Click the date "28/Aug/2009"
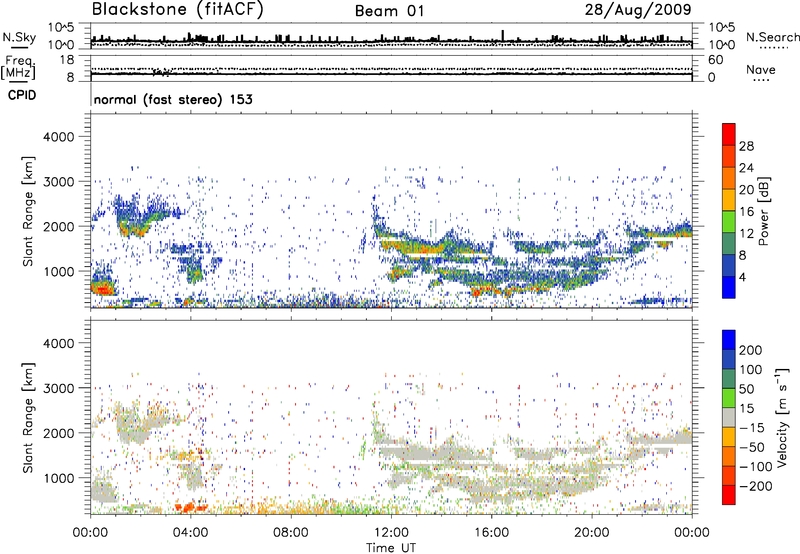Viewport: 800px width, 554px height. 638,9
